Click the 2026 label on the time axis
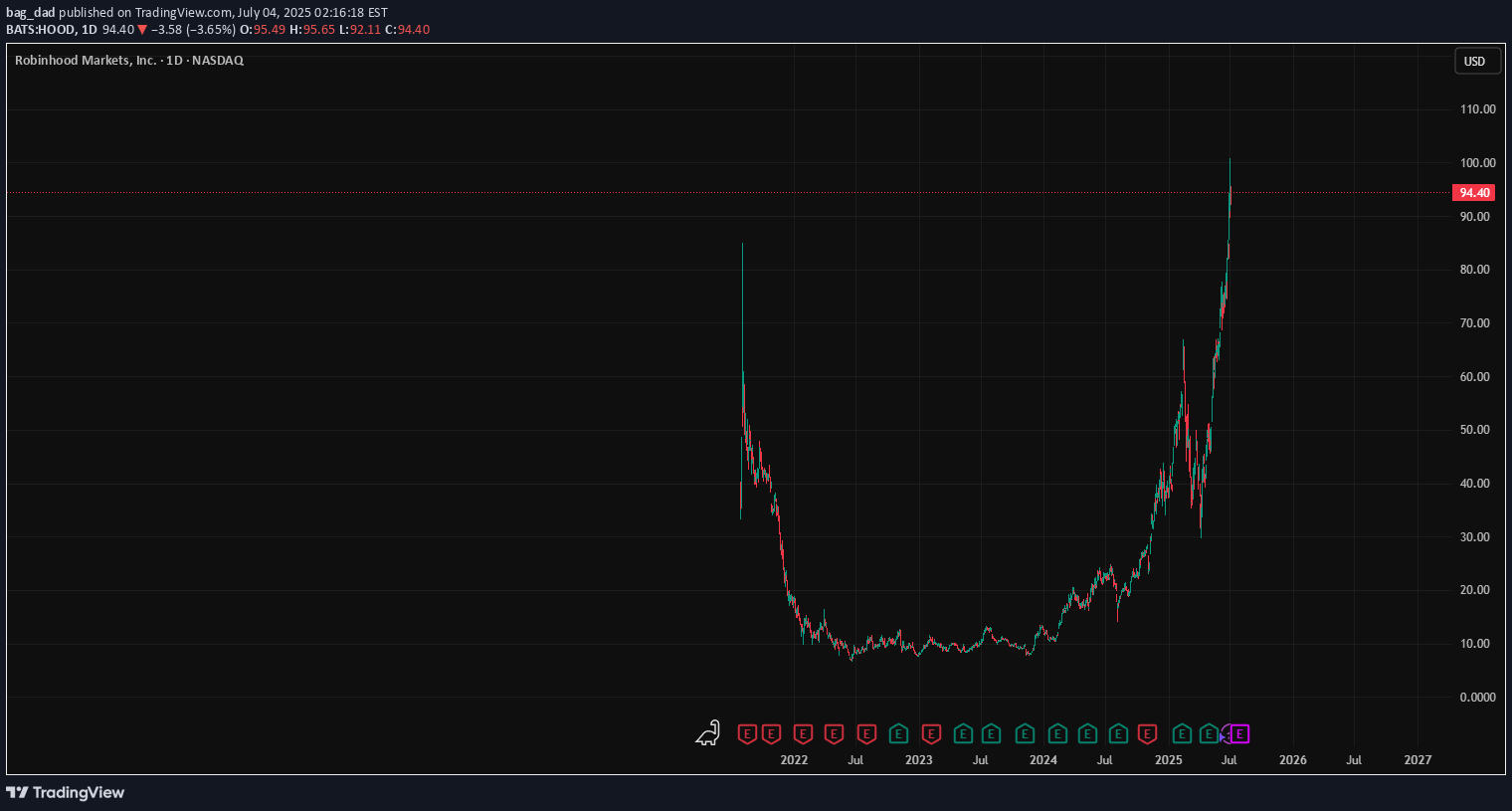This screenshot has width=1512, height=811. click(1293, 760)
